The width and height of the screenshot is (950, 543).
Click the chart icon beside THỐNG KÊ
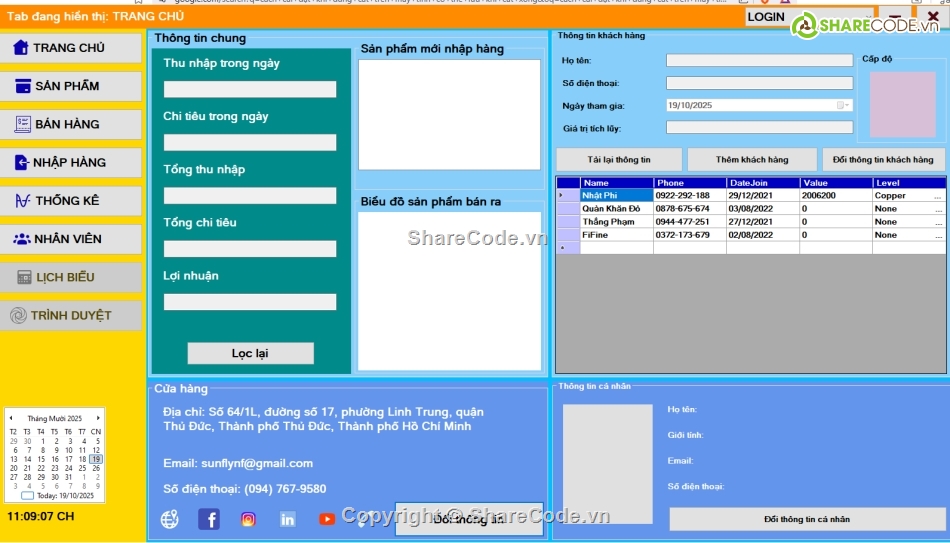pos(22,201)
